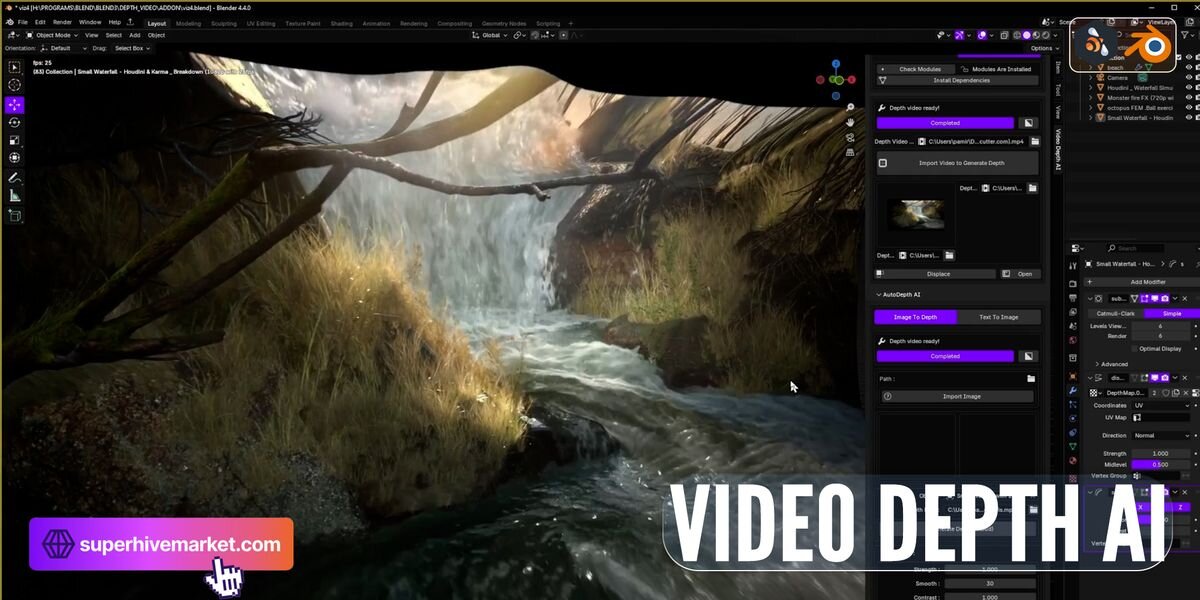The image size is (1200, 600).
Task: Open the Render menu
Action: (x=62, y=22)
